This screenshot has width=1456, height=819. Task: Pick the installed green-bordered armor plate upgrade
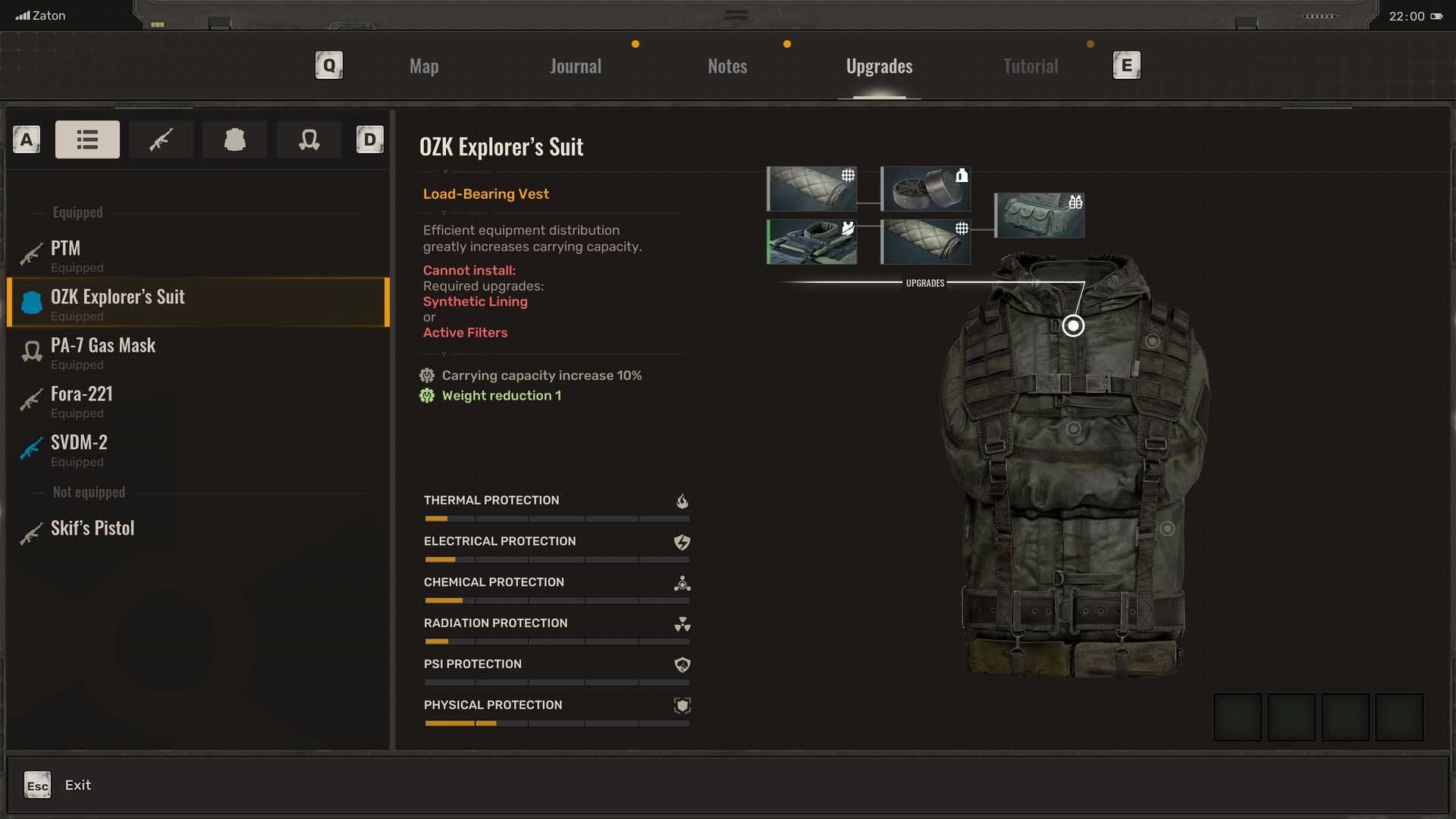pos(812,242)
